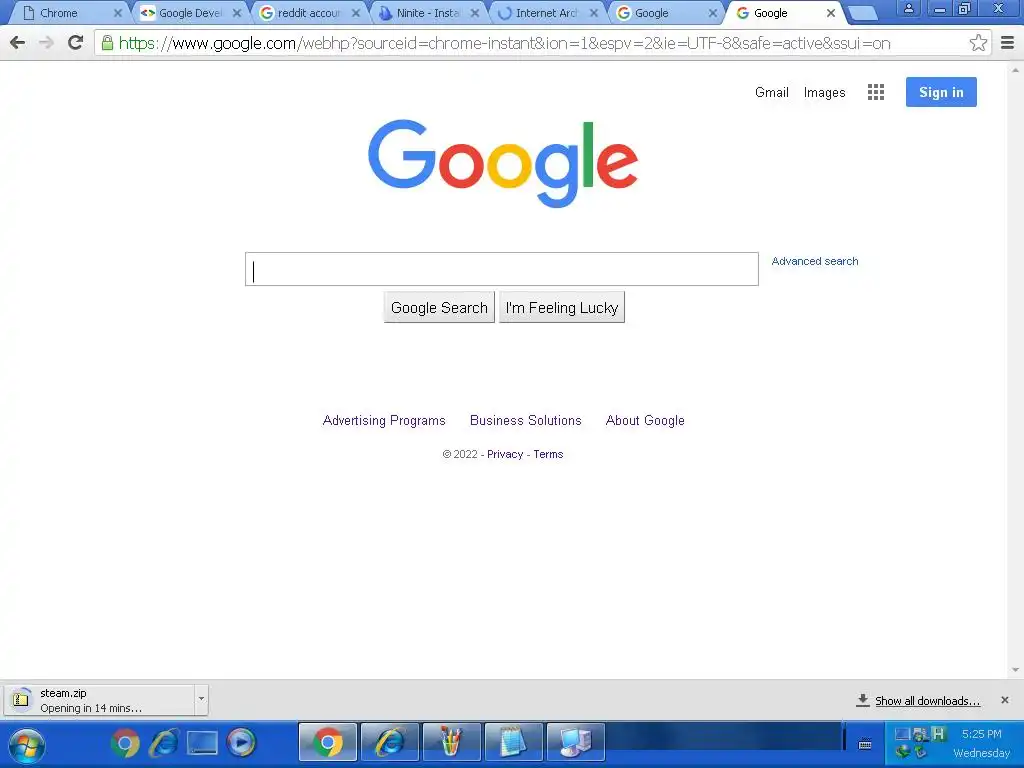
Task: Open a new tab with the new-tab button
Action: click(x=863, y=13)
